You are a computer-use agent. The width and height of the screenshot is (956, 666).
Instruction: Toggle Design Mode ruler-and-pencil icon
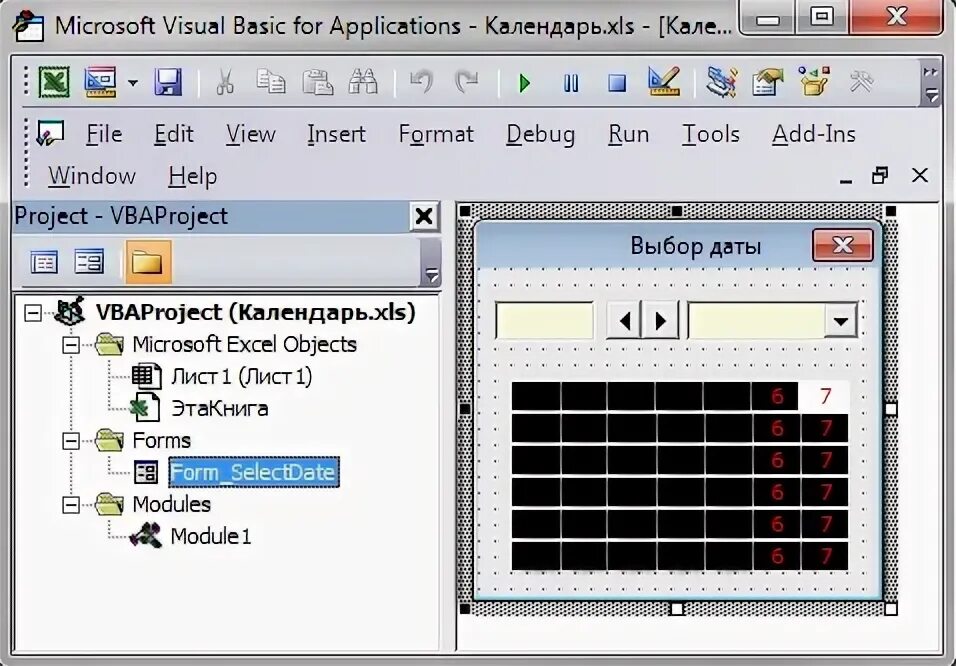coord(663,82)
